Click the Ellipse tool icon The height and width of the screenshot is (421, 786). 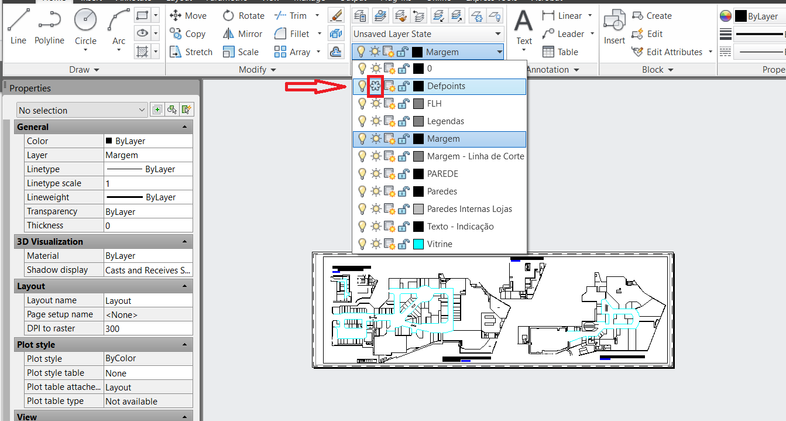(x=142, y=34)
